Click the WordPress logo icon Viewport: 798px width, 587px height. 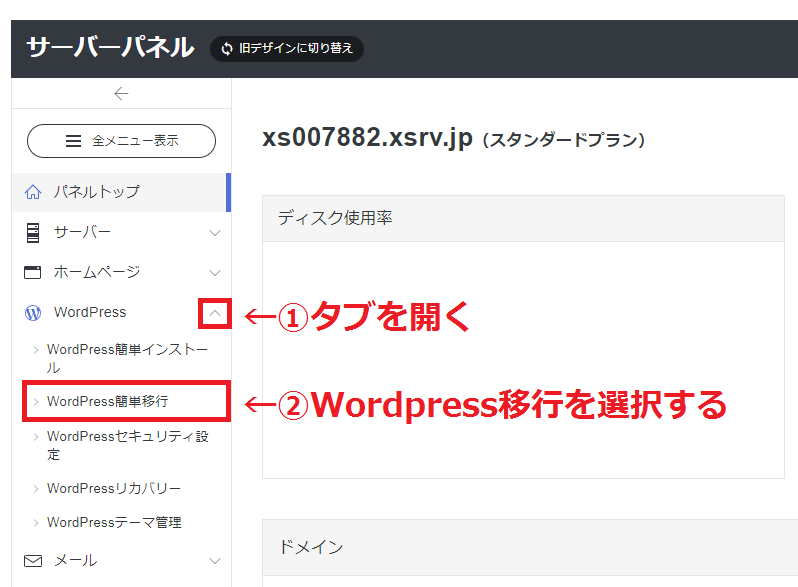click(x=33, y=313)
